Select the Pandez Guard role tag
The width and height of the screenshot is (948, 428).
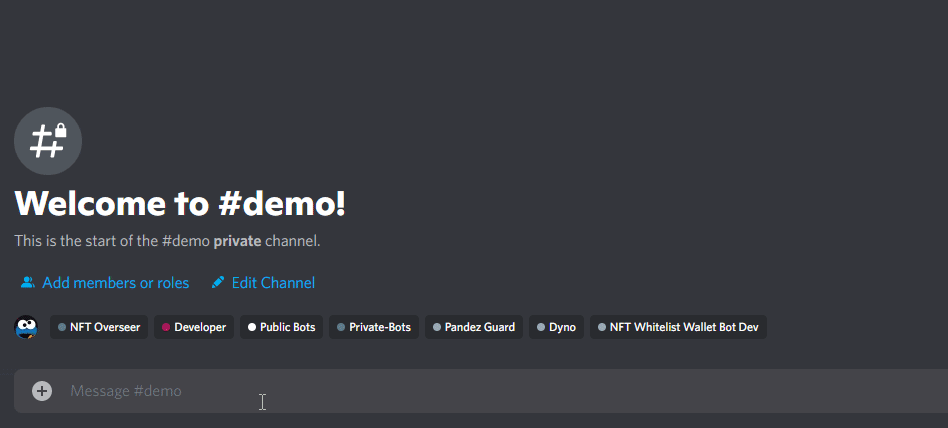point(474,327)
